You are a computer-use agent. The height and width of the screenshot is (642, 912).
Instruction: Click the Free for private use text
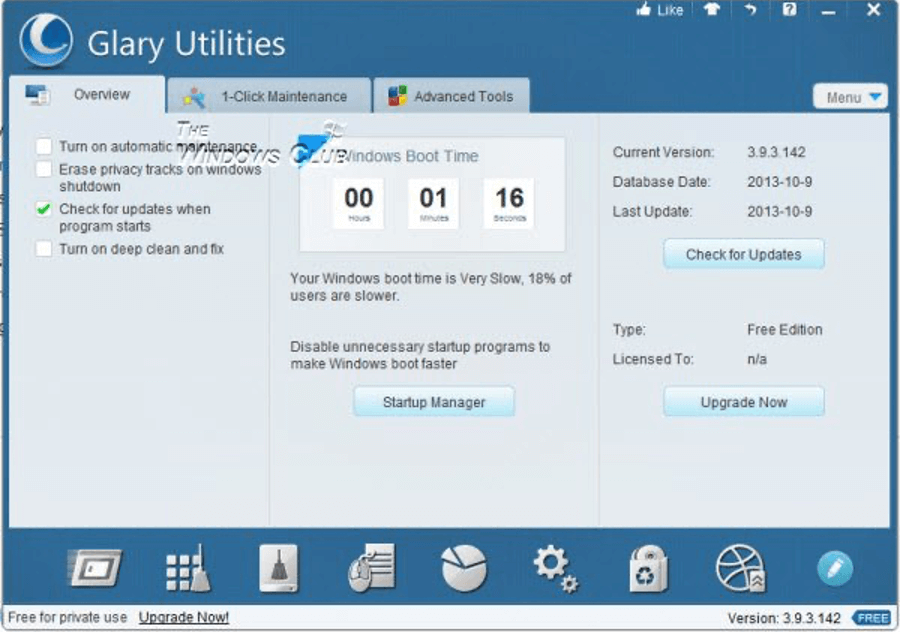67,617
